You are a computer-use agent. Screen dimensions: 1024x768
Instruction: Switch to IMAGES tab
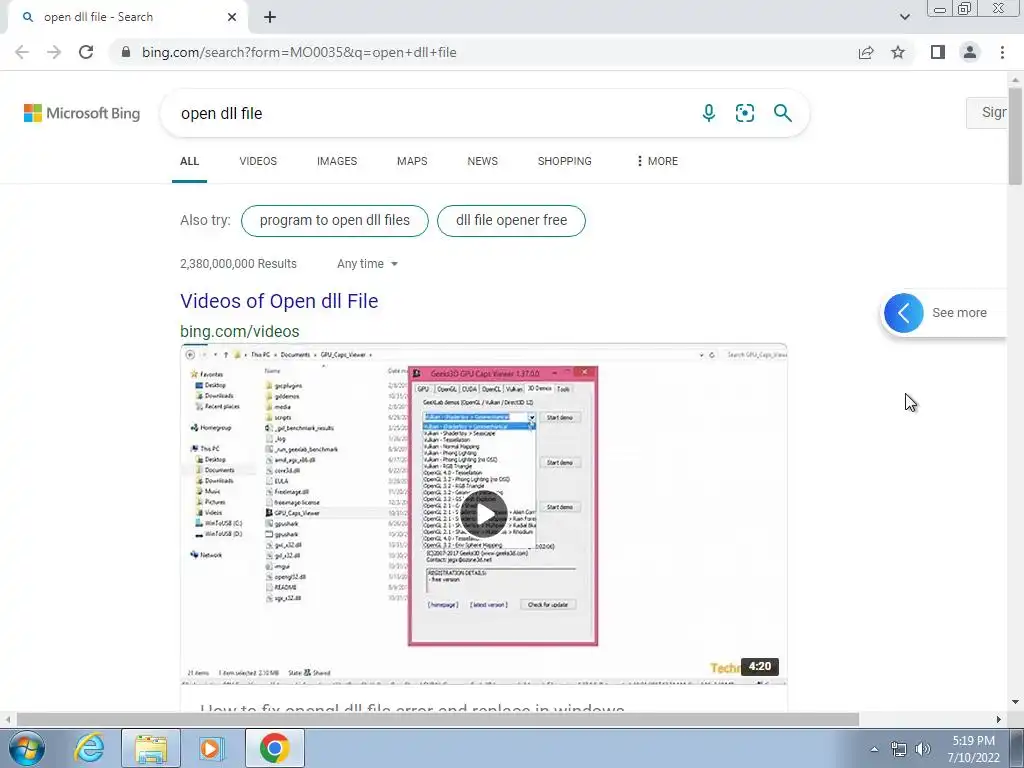337,161
